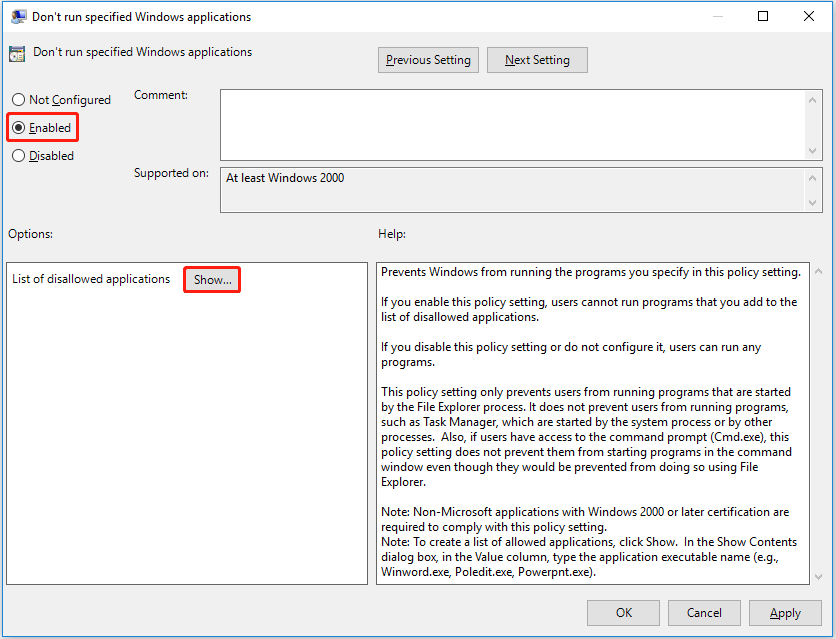This screenshot has height=639, width=836.
Task: Select the Disabled radio button
Action: pyautogui.click(x=18, y=155)
